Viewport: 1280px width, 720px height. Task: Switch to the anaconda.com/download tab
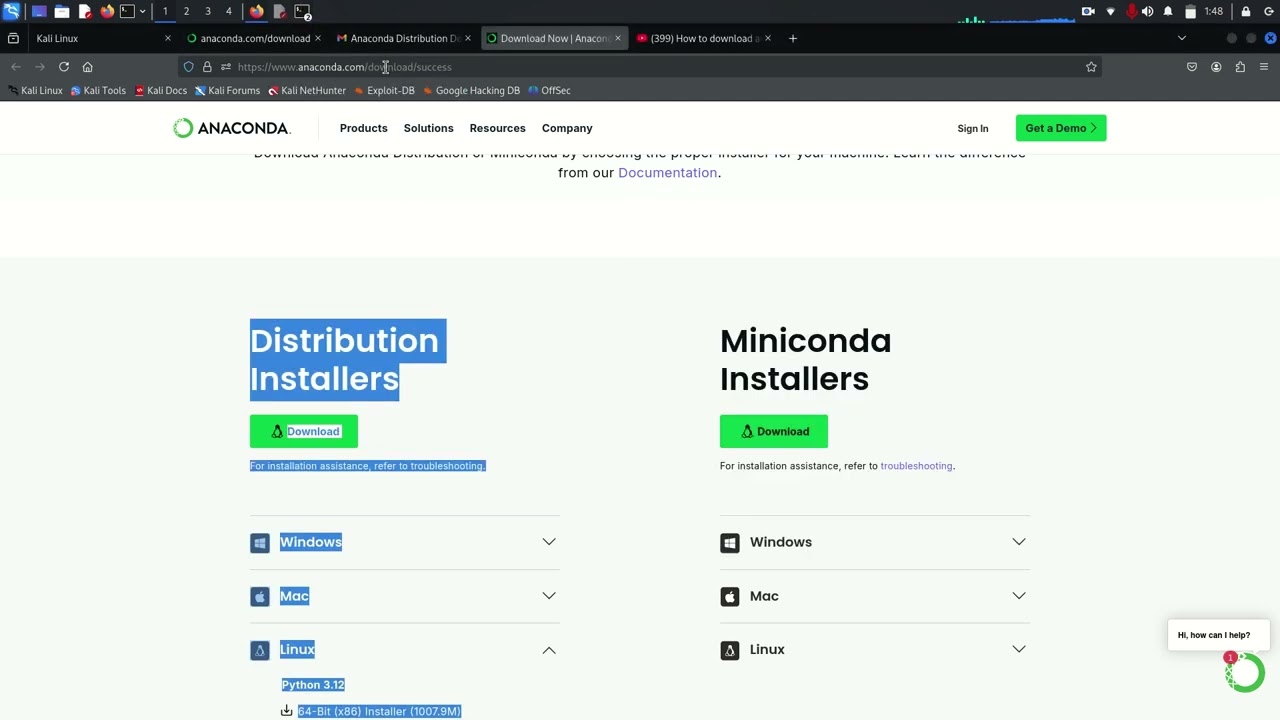pyautogui.click(x=255, y=38)
